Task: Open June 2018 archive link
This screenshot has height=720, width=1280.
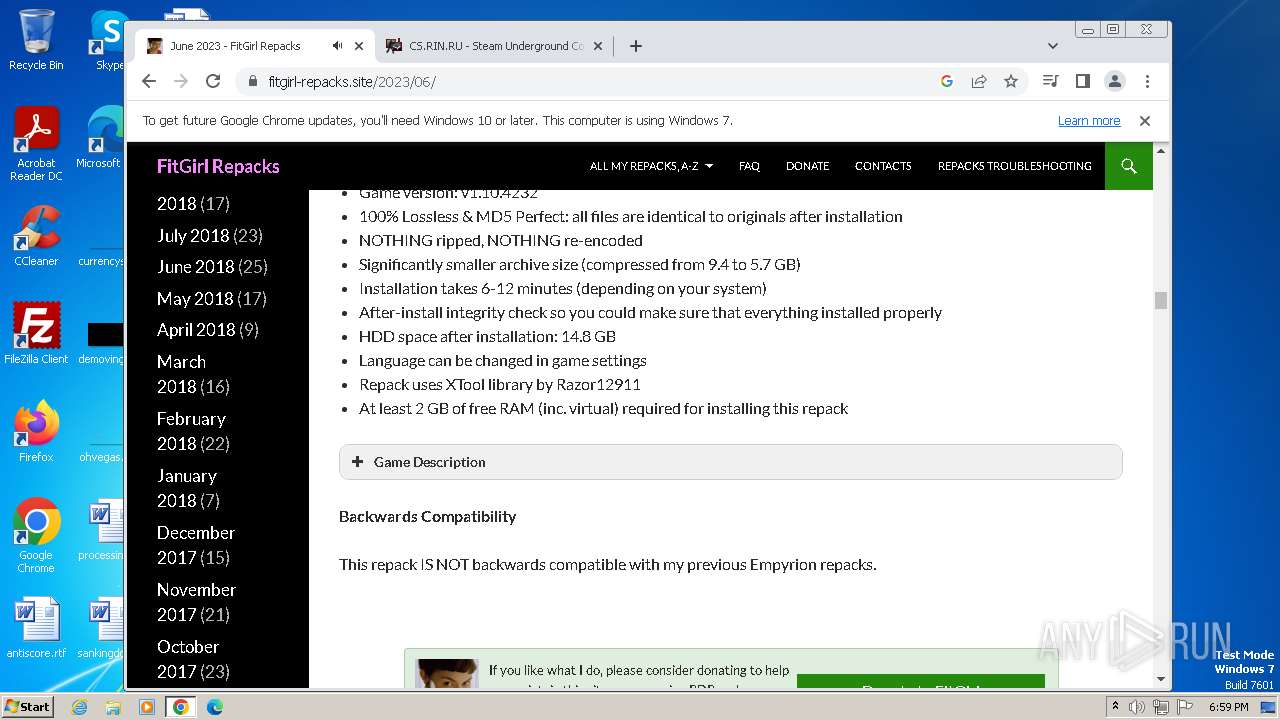Action: coord(195,267)
